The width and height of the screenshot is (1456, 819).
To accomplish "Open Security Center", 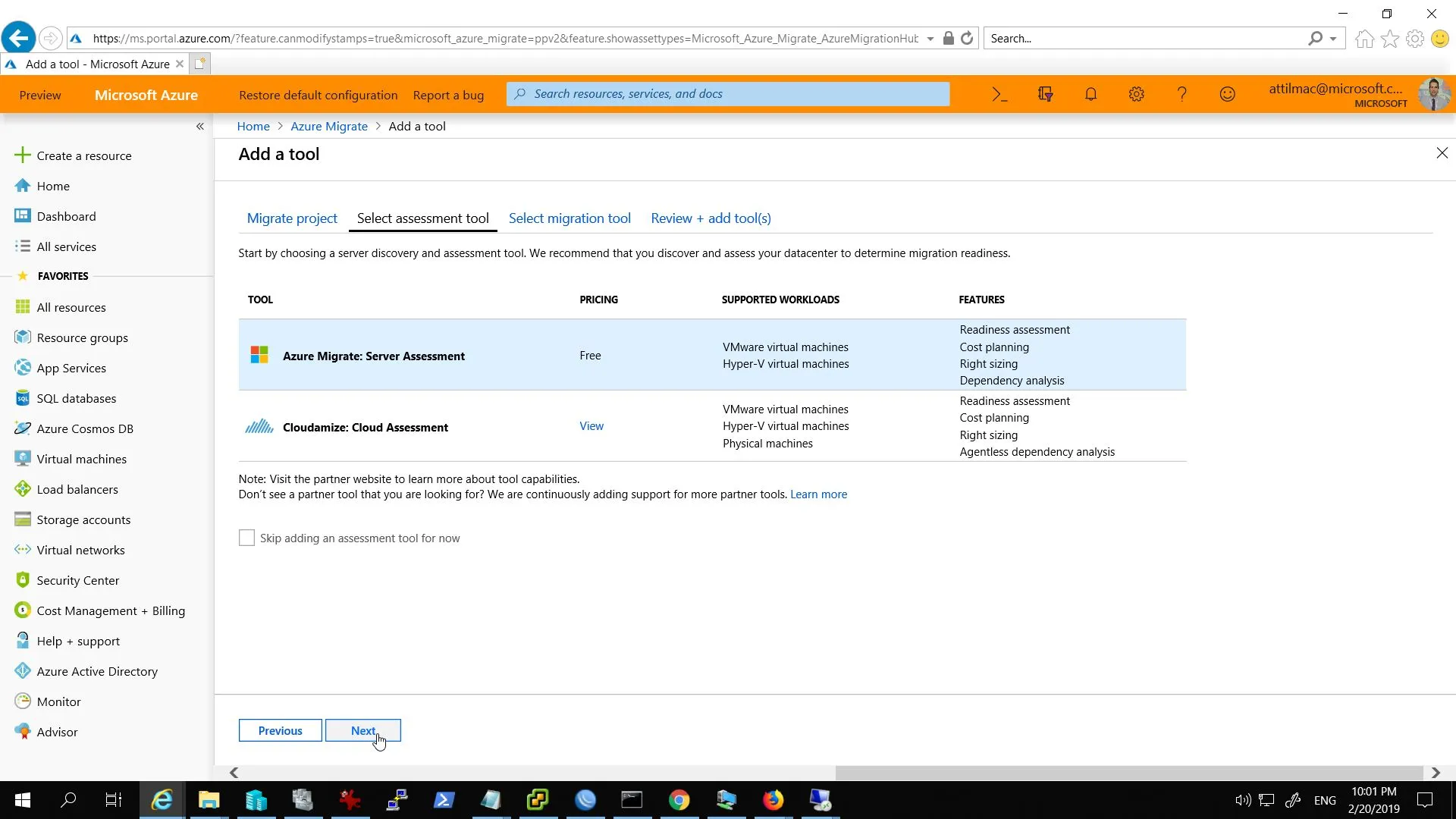I will tap(78, 580).
